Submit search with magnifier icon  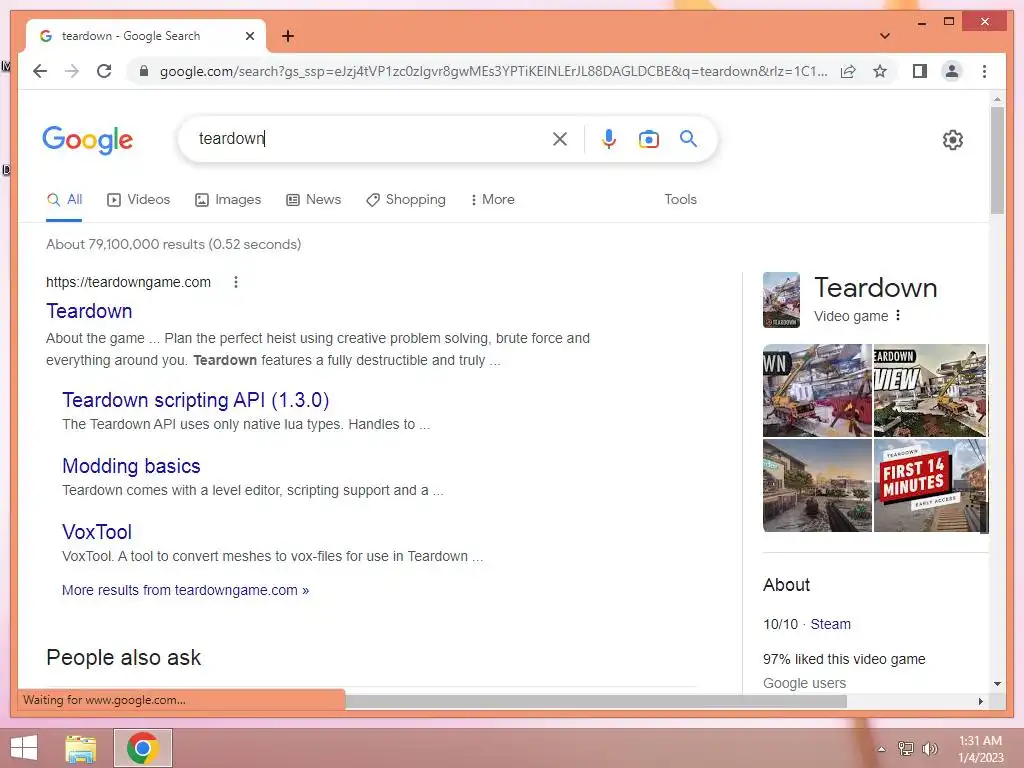(688, 138)
